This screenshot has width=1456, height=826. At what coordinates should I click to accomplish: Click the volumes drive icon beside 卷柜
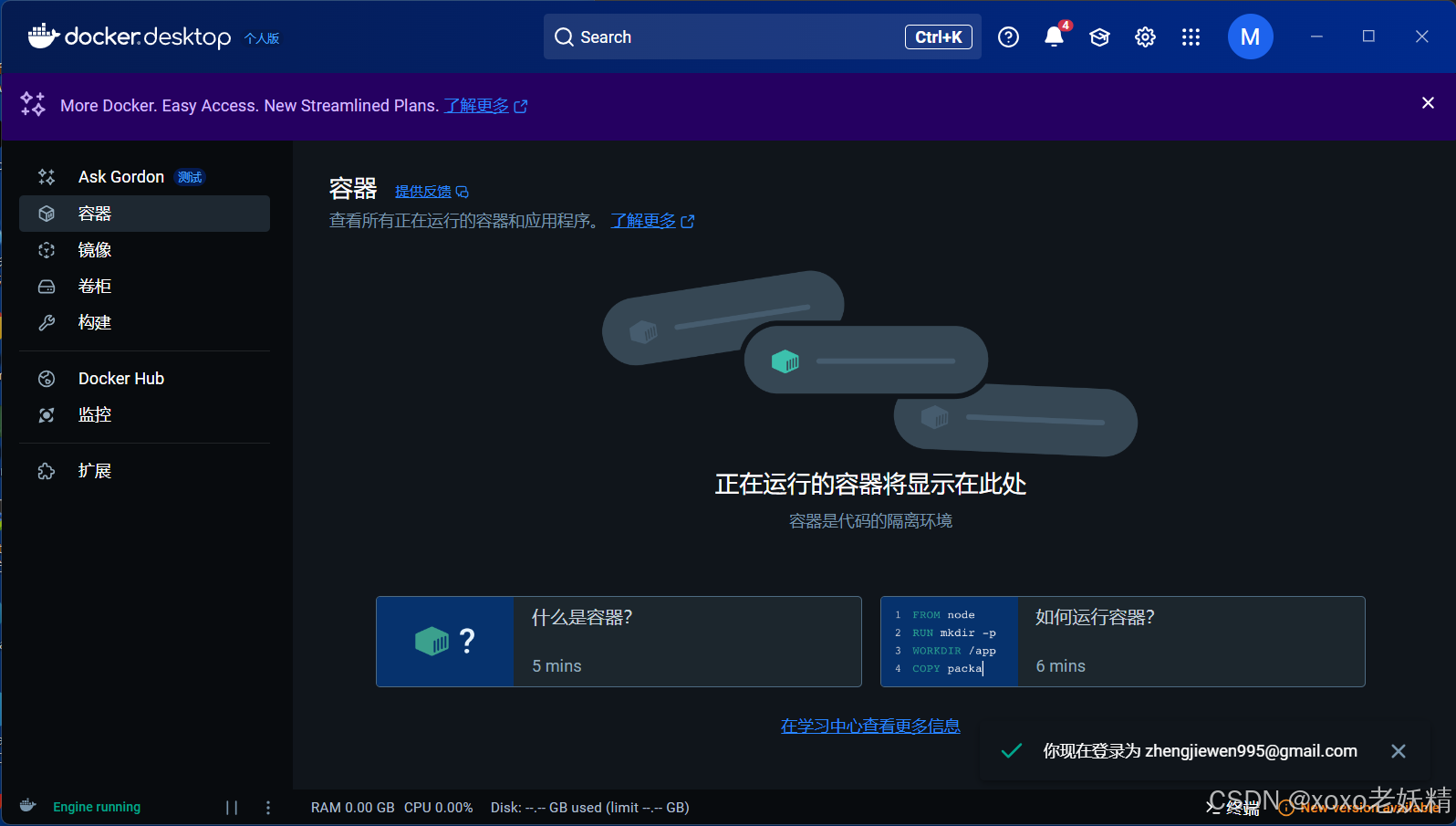tap(47, 287)
